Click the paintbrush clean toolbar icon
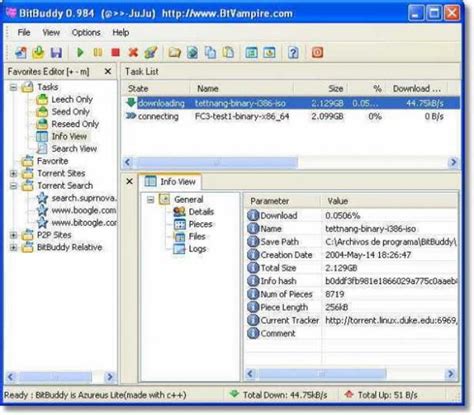The width and height of the screenshot is (474, 415). [x=151, y=52]
